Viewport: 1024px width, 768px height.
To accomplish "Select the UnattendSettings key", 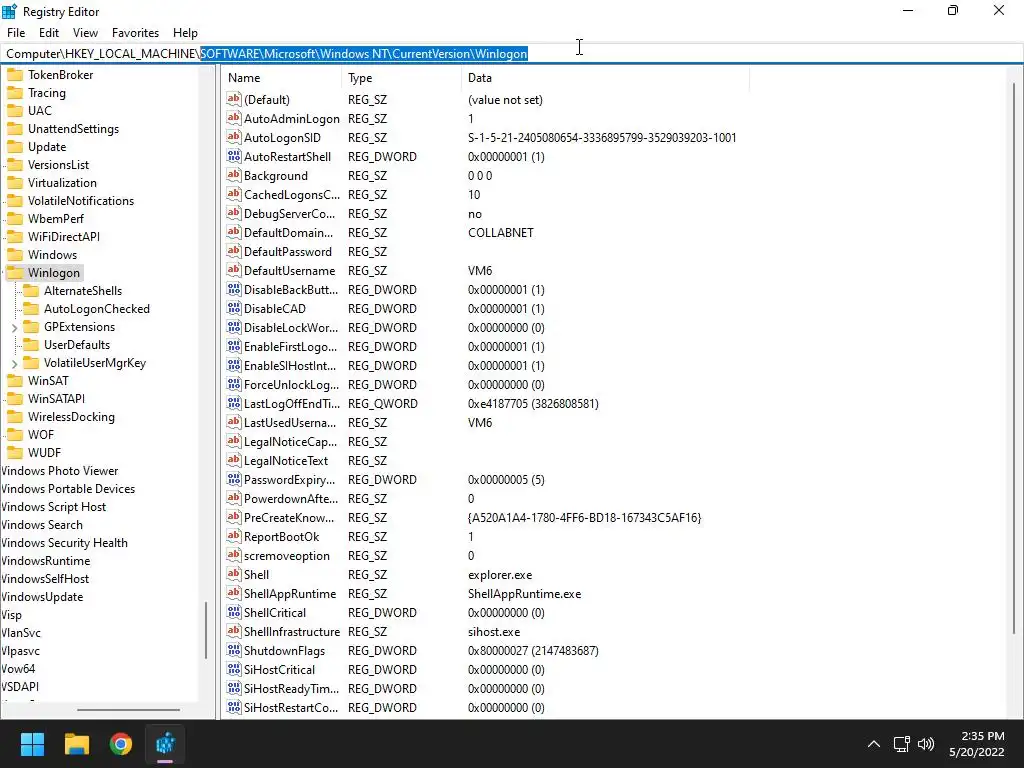I will 73,129.
